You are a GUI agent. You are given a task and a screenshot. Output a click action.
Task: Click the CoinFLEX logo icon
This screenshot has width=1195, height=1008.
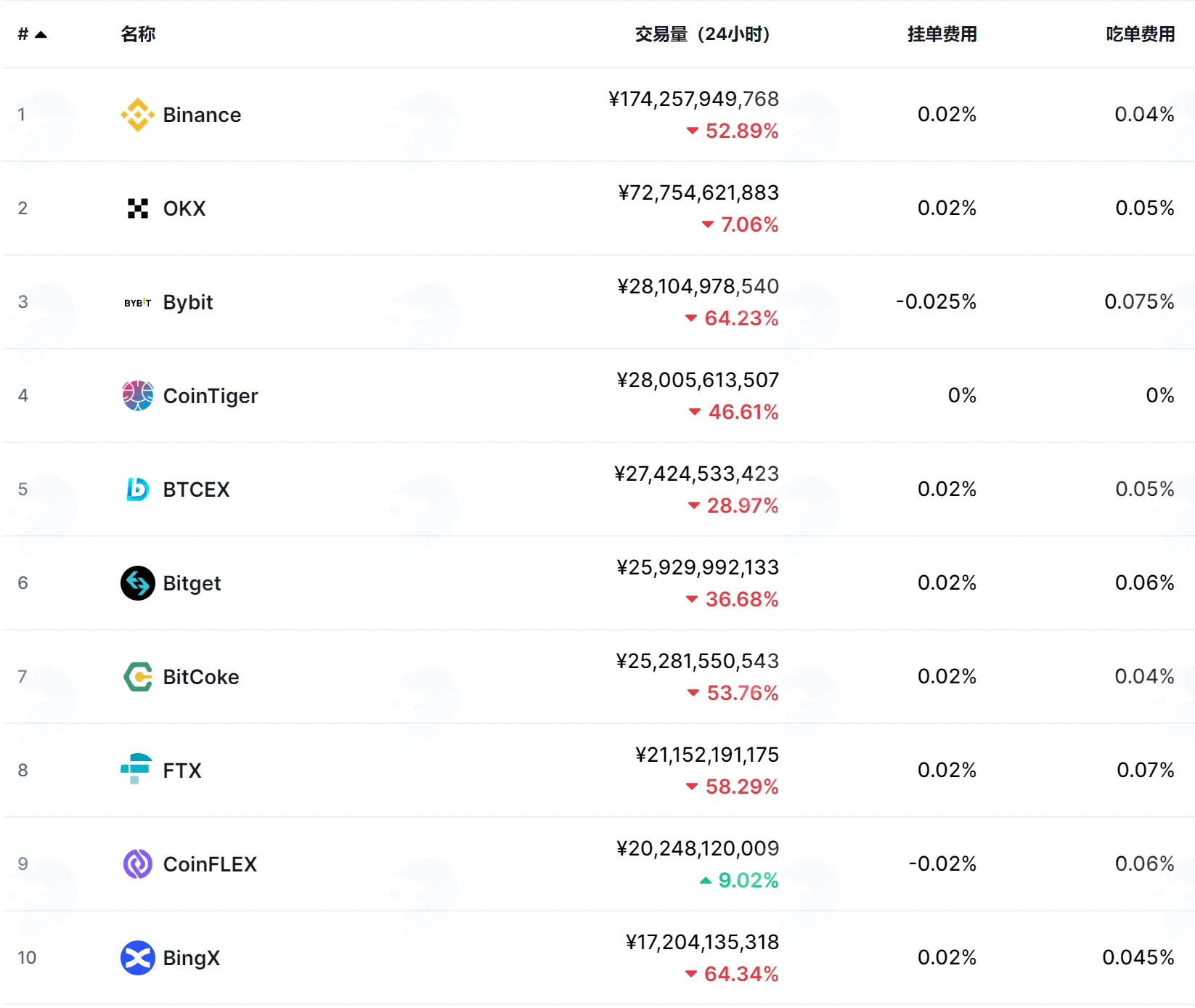[137, 864]
